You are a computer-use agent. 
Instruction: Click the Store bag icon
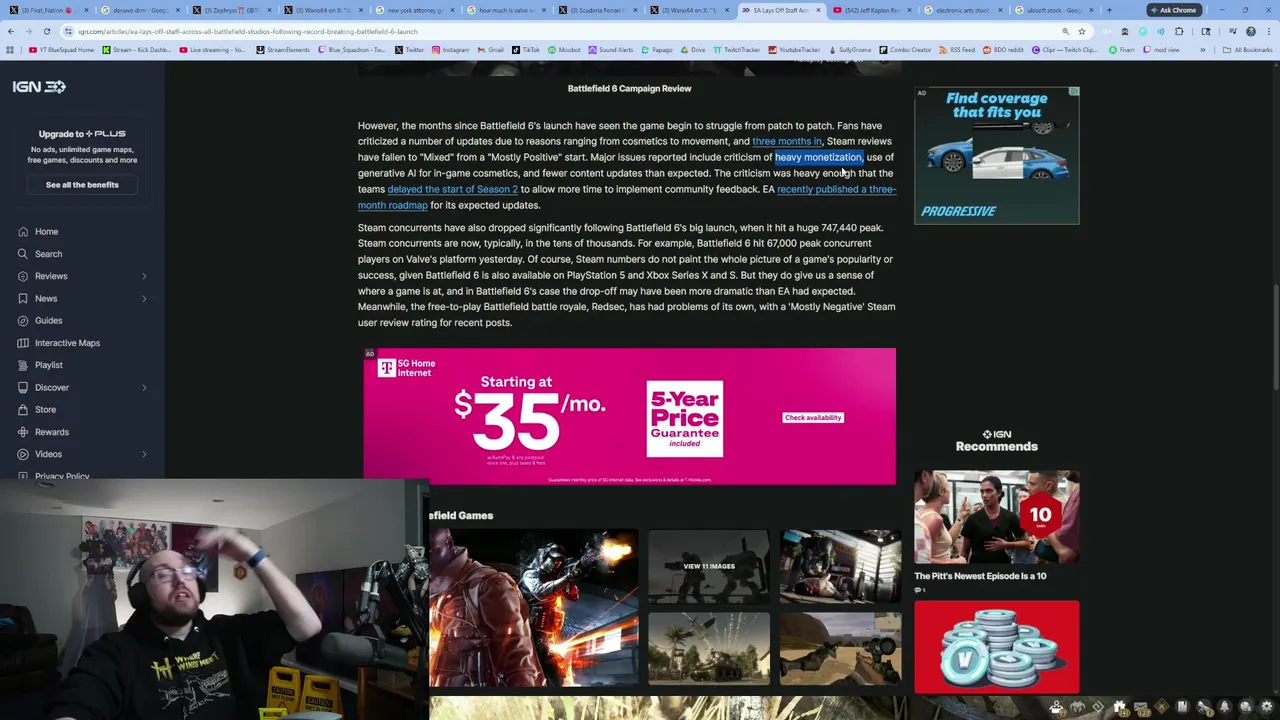coord(23,409)
